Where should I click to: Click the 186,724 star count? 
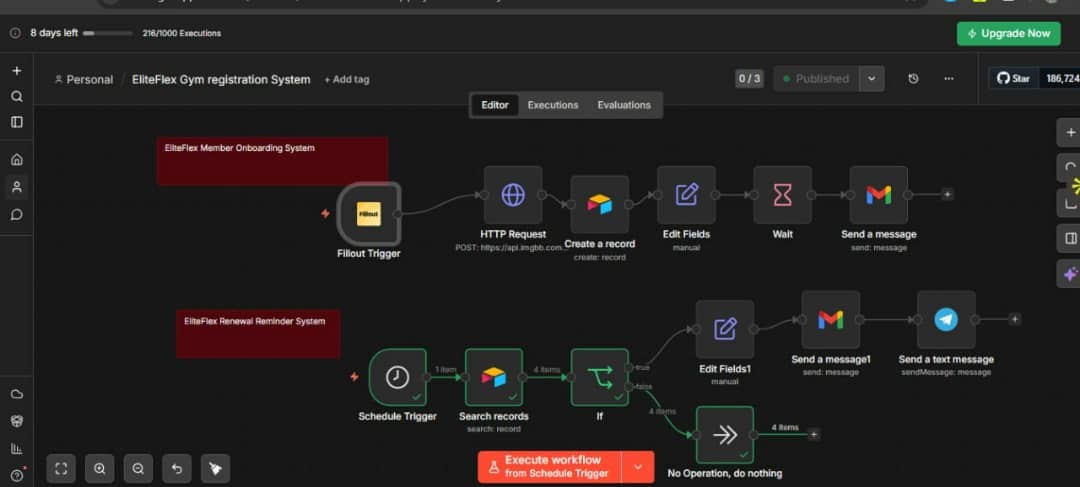click(1062, 79)
